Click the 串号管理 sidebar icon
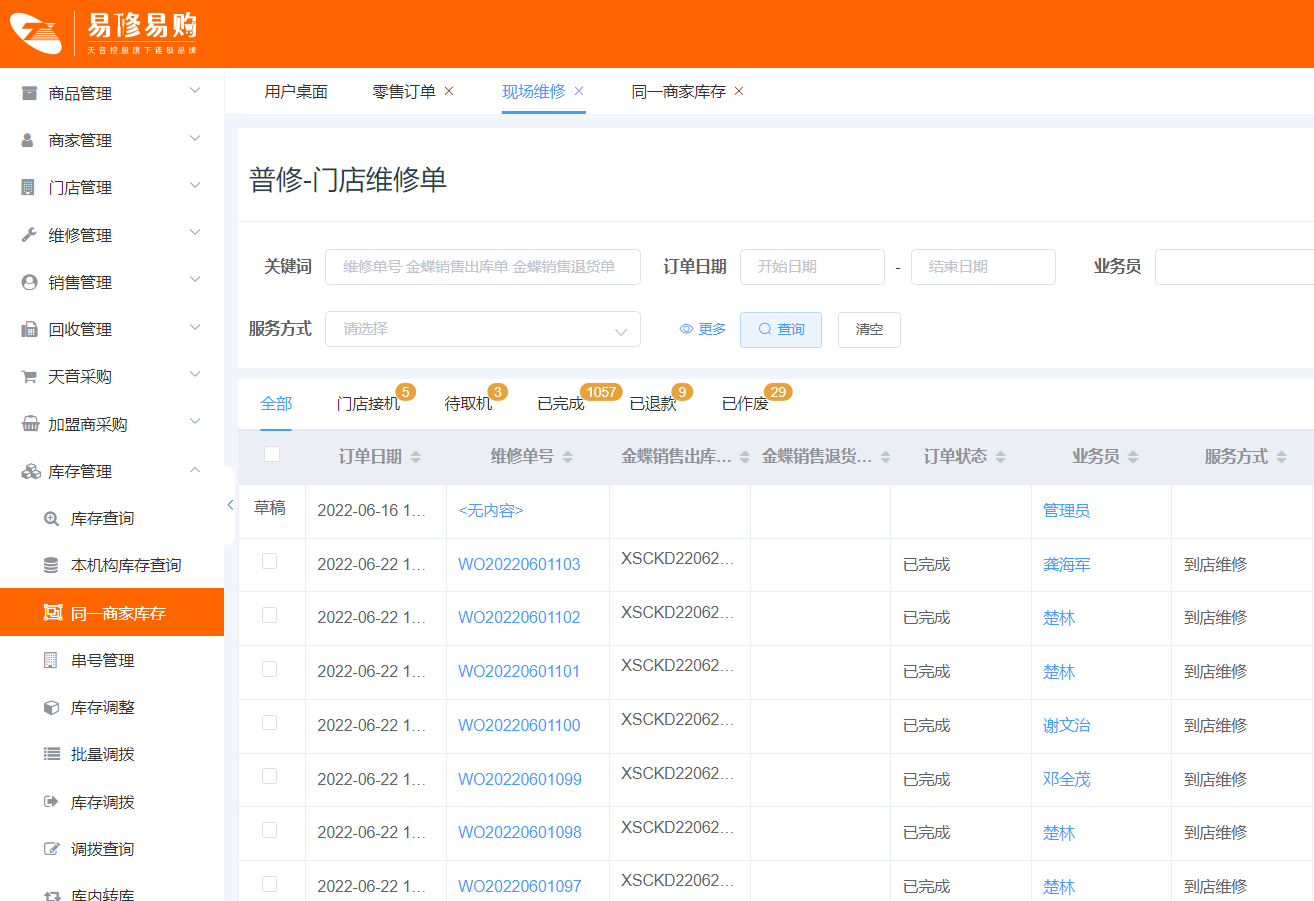This screenshot has height=901, width=1314. pyautogui.click(x=51, y=661)
